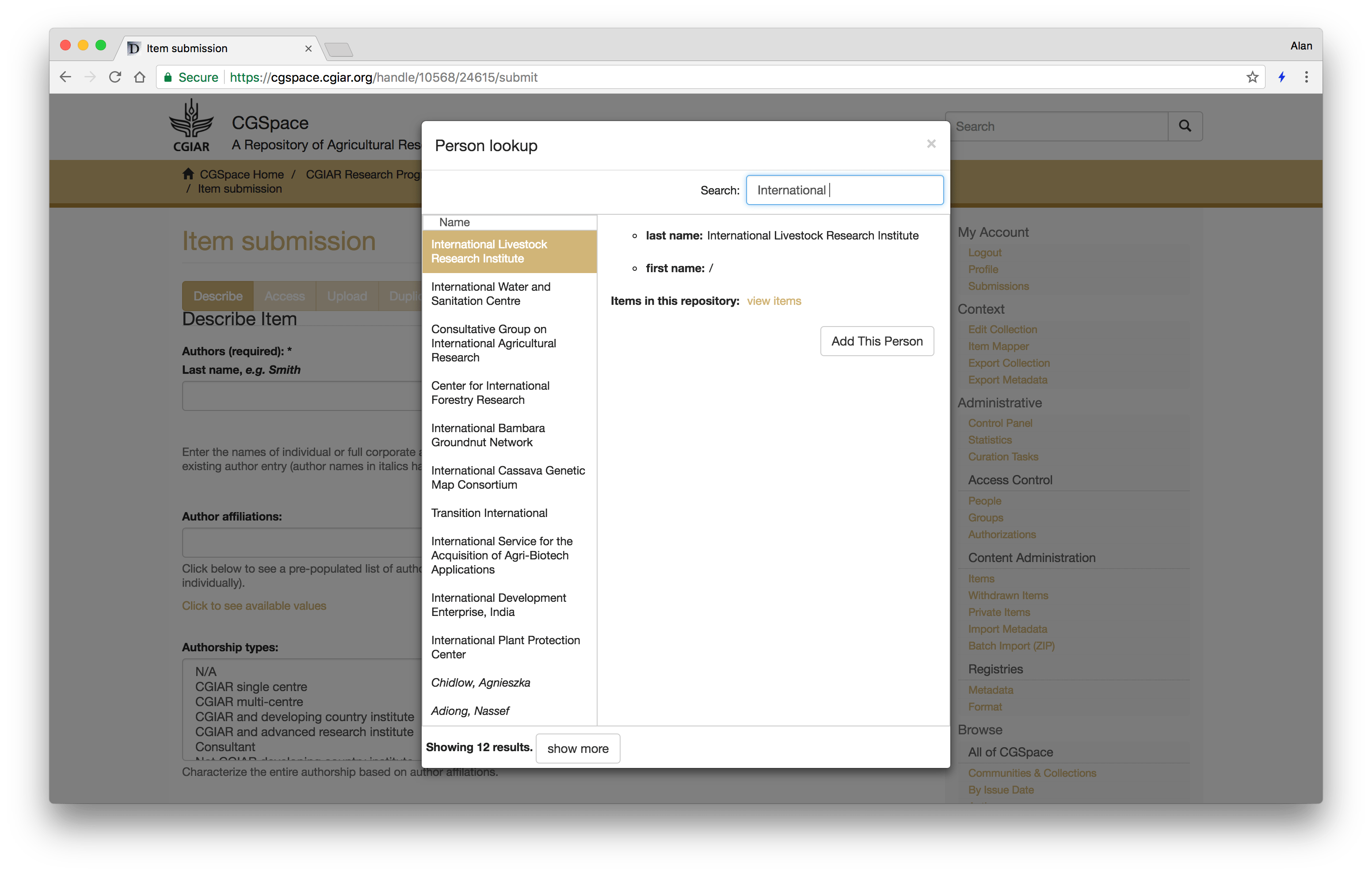
Task: Open Item Mapper link
Action: pyautogui.click(x=998, y=346)
